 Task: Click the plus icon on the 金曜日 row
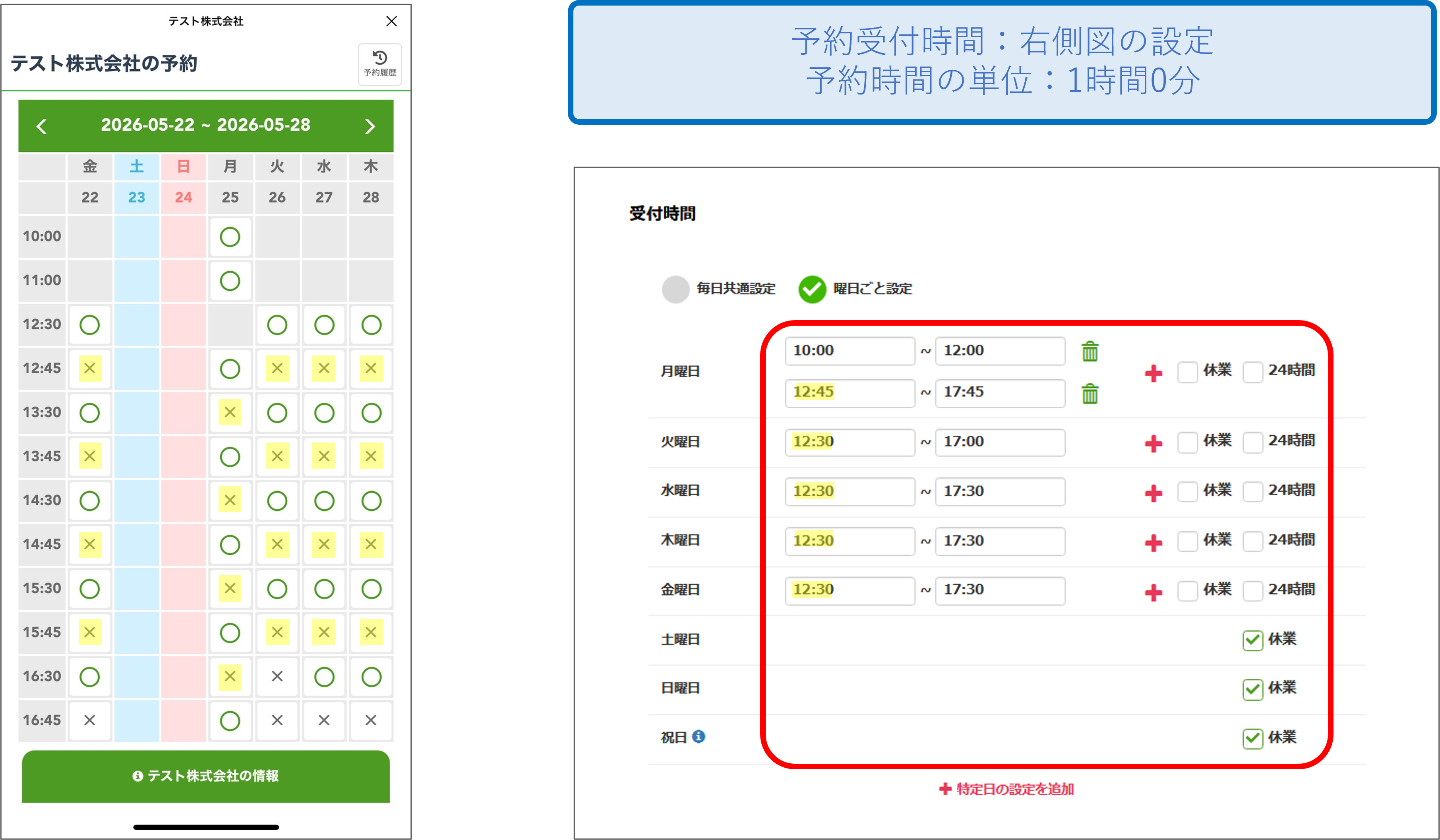click(1154, 591)
